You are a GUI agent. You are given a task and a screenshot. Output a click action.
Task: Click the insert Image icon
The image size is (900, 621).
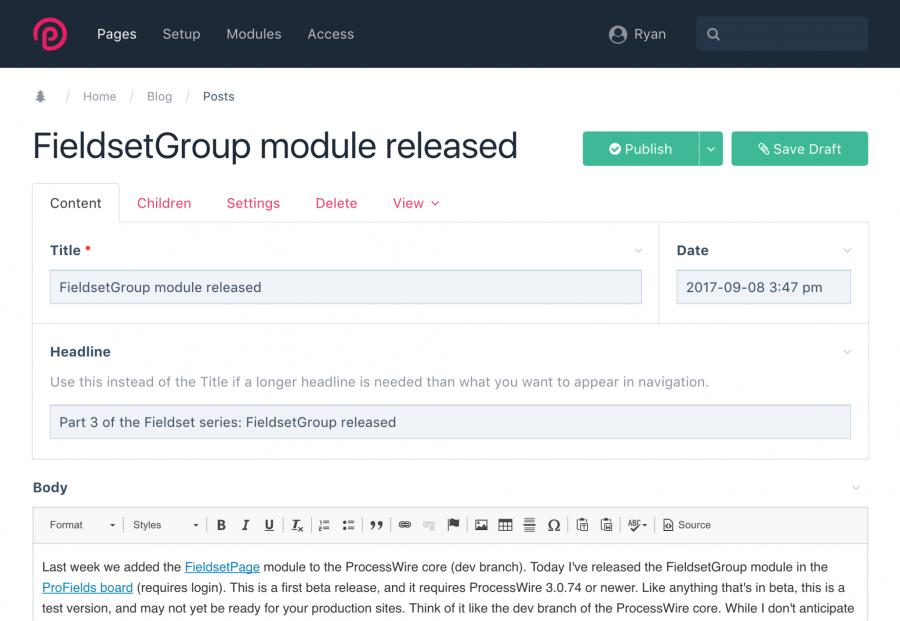tap(481, 525)
